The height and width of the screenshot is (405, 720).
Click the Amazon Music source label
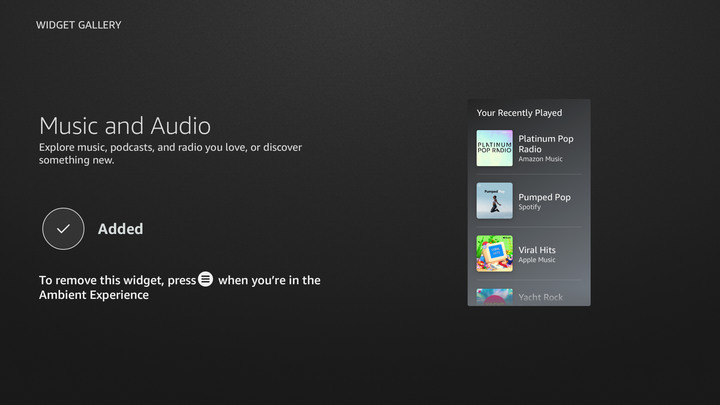click(540, 159)
